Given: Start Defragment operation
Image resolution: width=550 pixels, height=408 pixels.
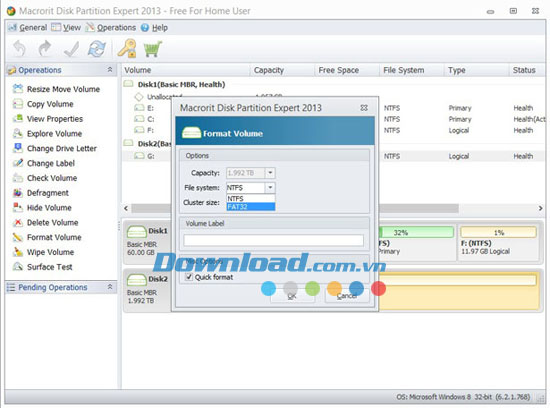Looking at the screenshot, I should [40, 193].
